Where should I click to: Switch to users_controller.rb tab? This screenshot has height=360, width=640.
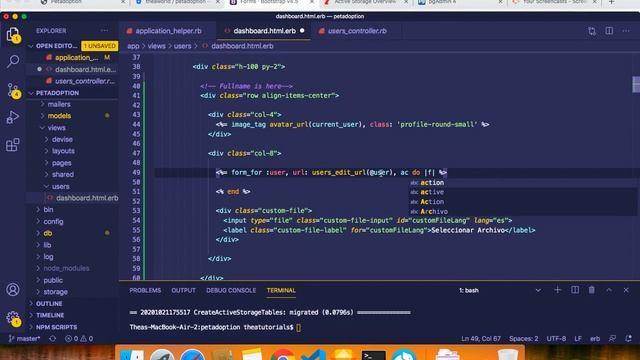(356, 31)
